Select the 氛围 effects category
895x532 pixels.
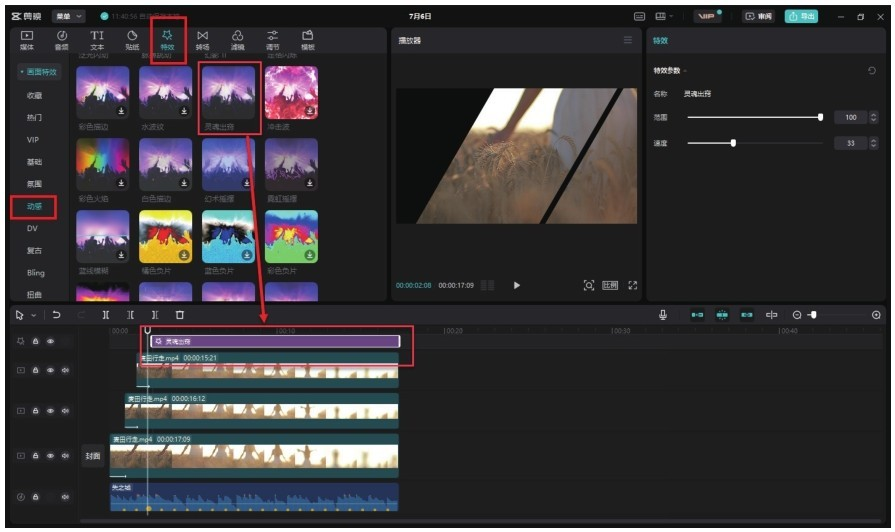34,184
